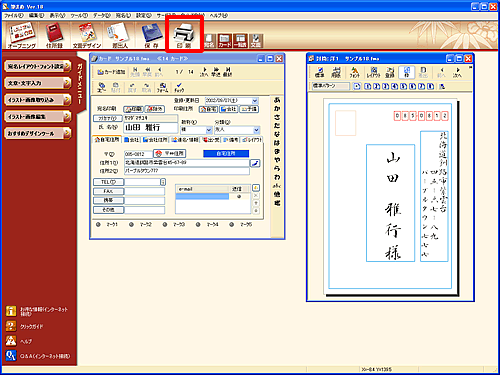Open the 分類 category dropdown
500x375 pixels.
pos(256,130)
